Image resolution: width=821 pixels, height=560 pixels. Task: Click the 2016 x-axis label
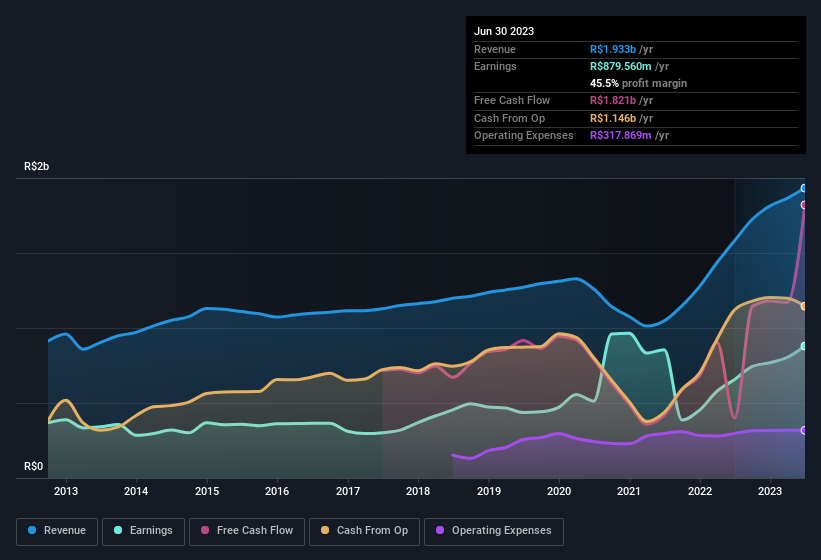pyautogui.click(x=277, y=491)
